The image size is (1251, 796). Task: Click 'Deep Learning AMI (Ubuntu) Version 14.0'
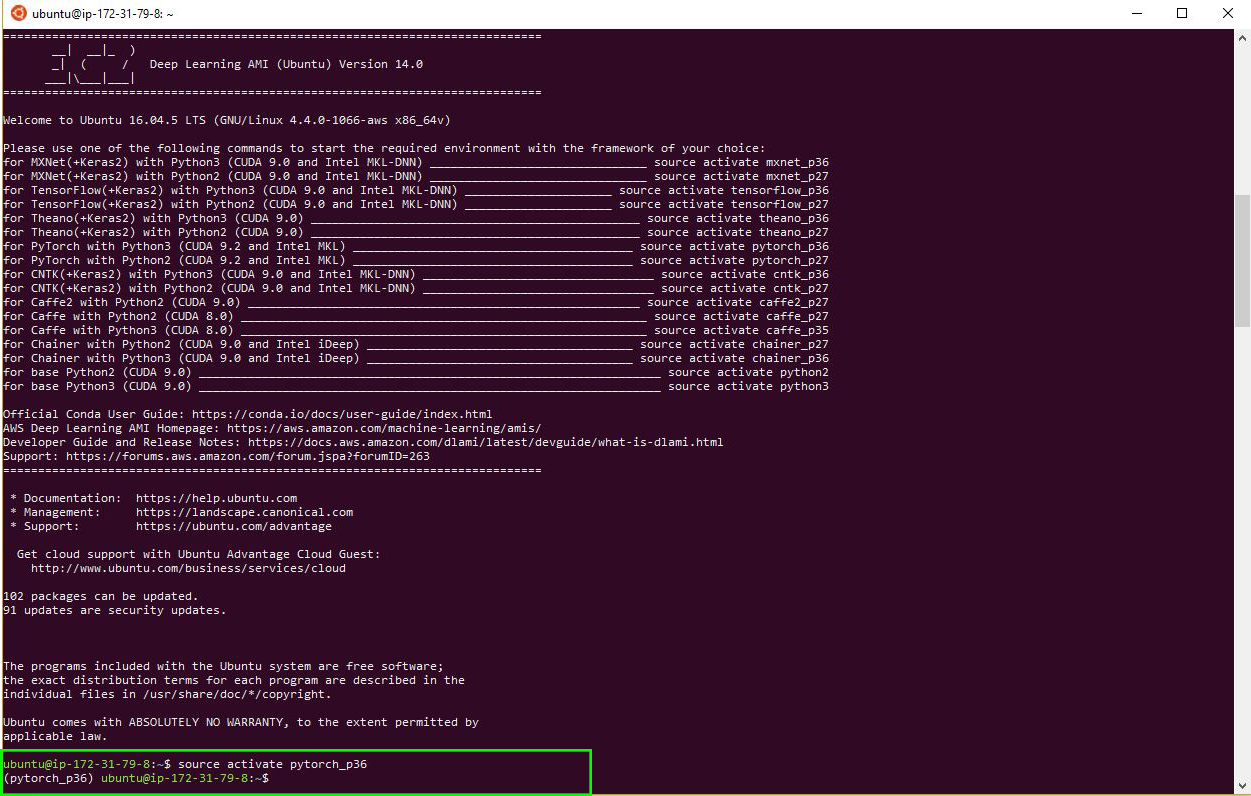(286, 64)
